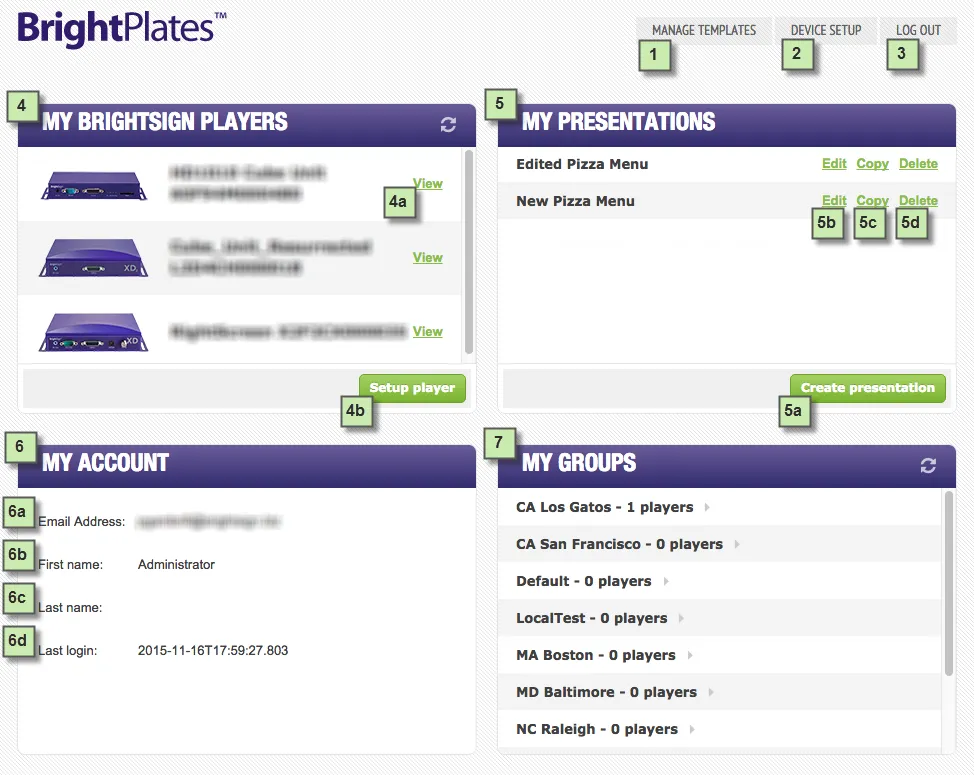The width and height of the screenshot is (974, 775).
Task: Select the Default - 0 players row
Action: 721,581
